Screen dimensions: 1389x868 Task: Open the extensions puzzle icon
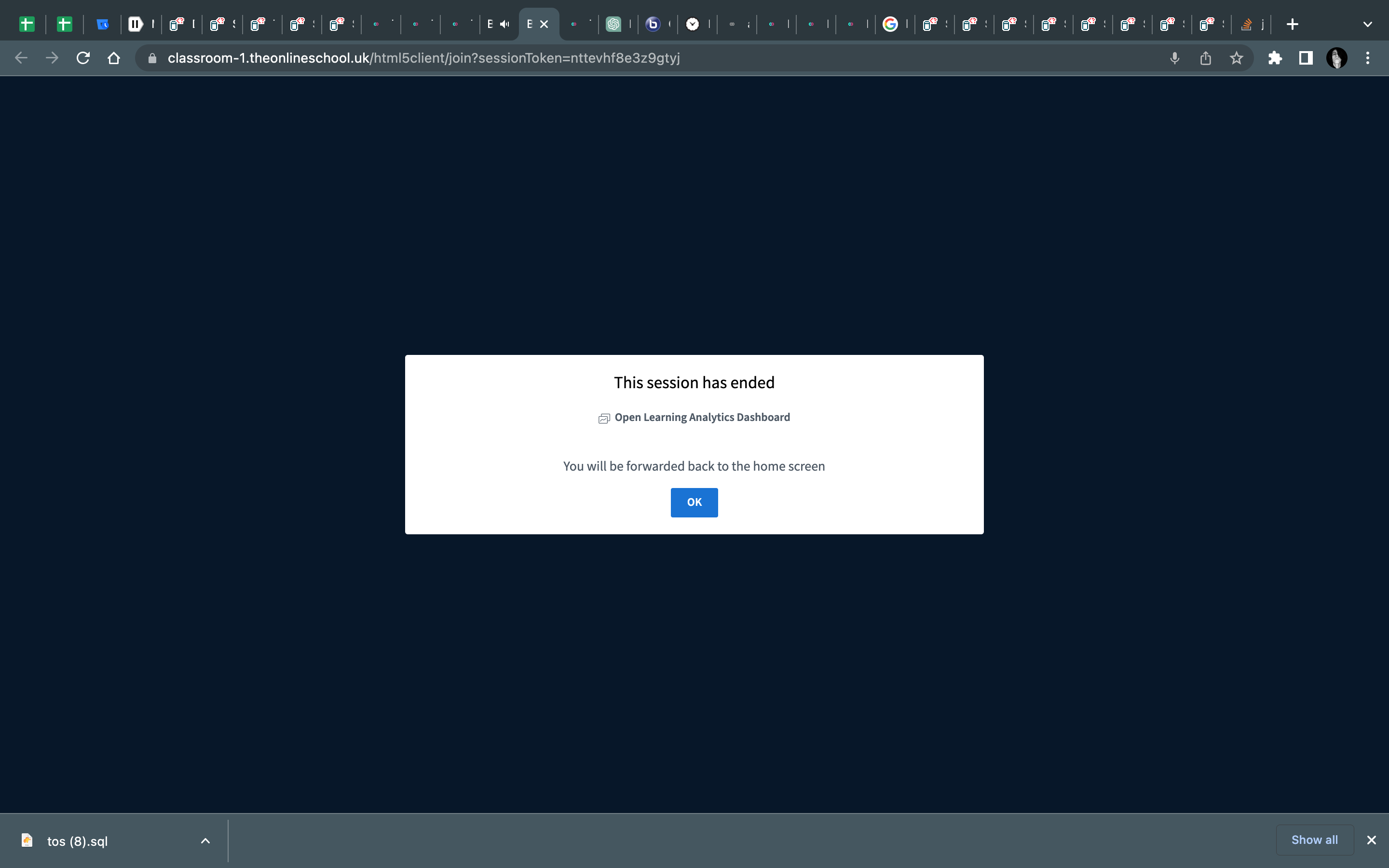point(1275,58)
